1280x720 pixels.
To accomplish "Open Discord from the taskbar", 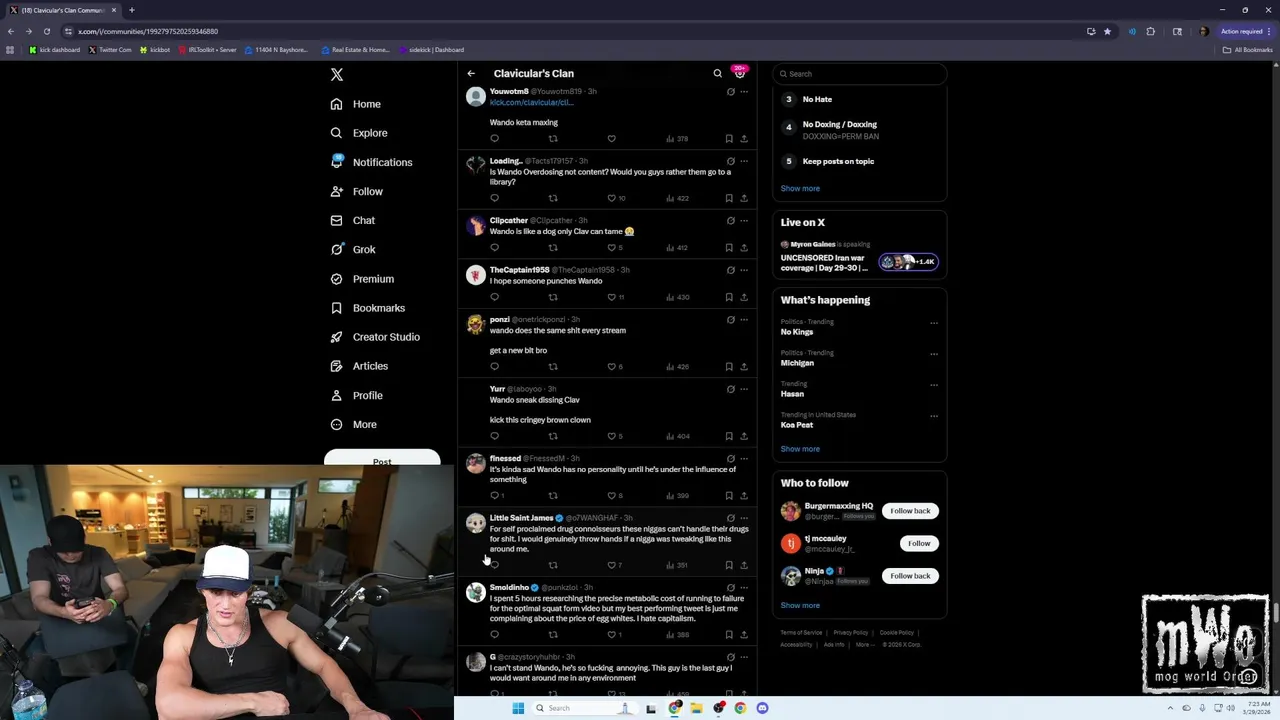I will click(x=762, y=708).
